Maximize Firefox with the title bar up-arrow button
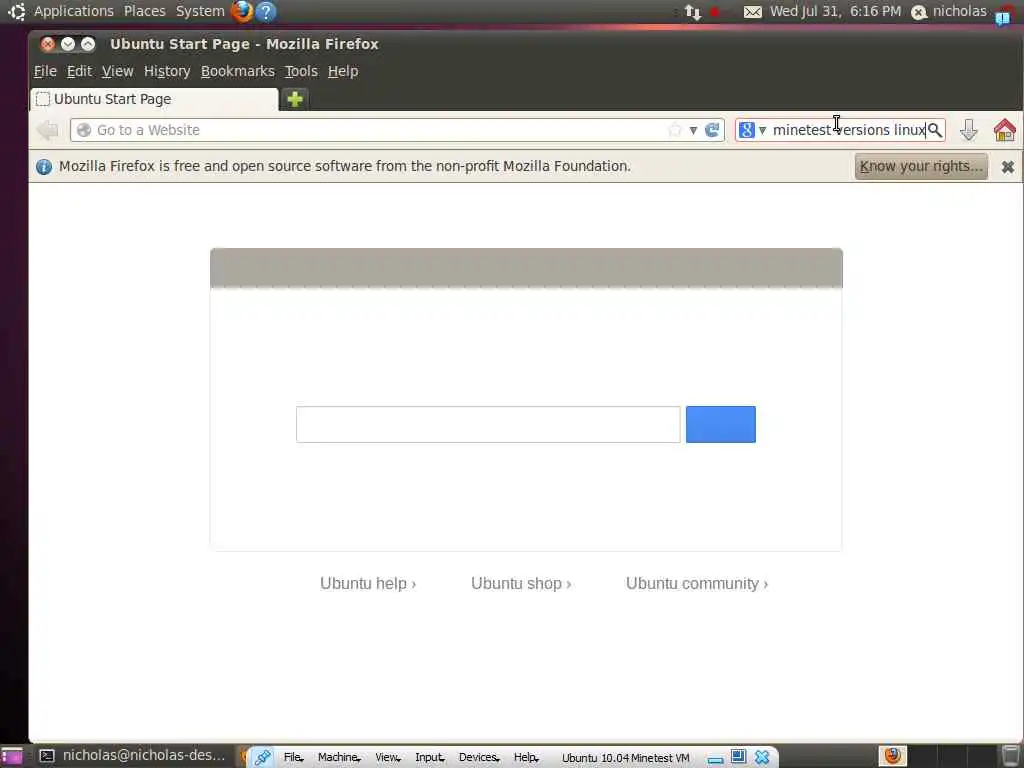This screenshot has width=1024, height=768. point(88,44)
